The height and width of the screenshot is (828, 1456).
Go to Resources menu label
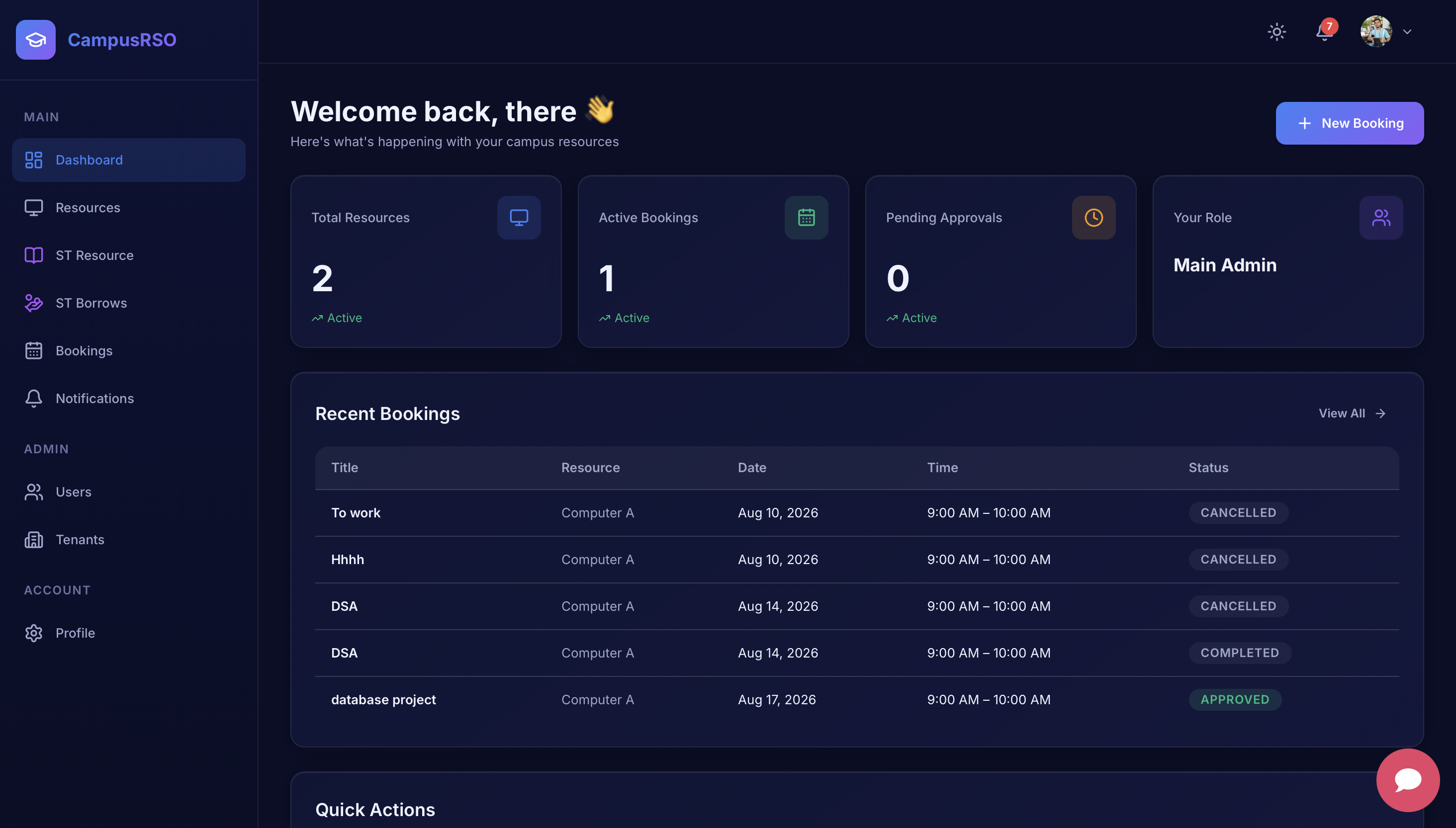[x=88, y=208]
